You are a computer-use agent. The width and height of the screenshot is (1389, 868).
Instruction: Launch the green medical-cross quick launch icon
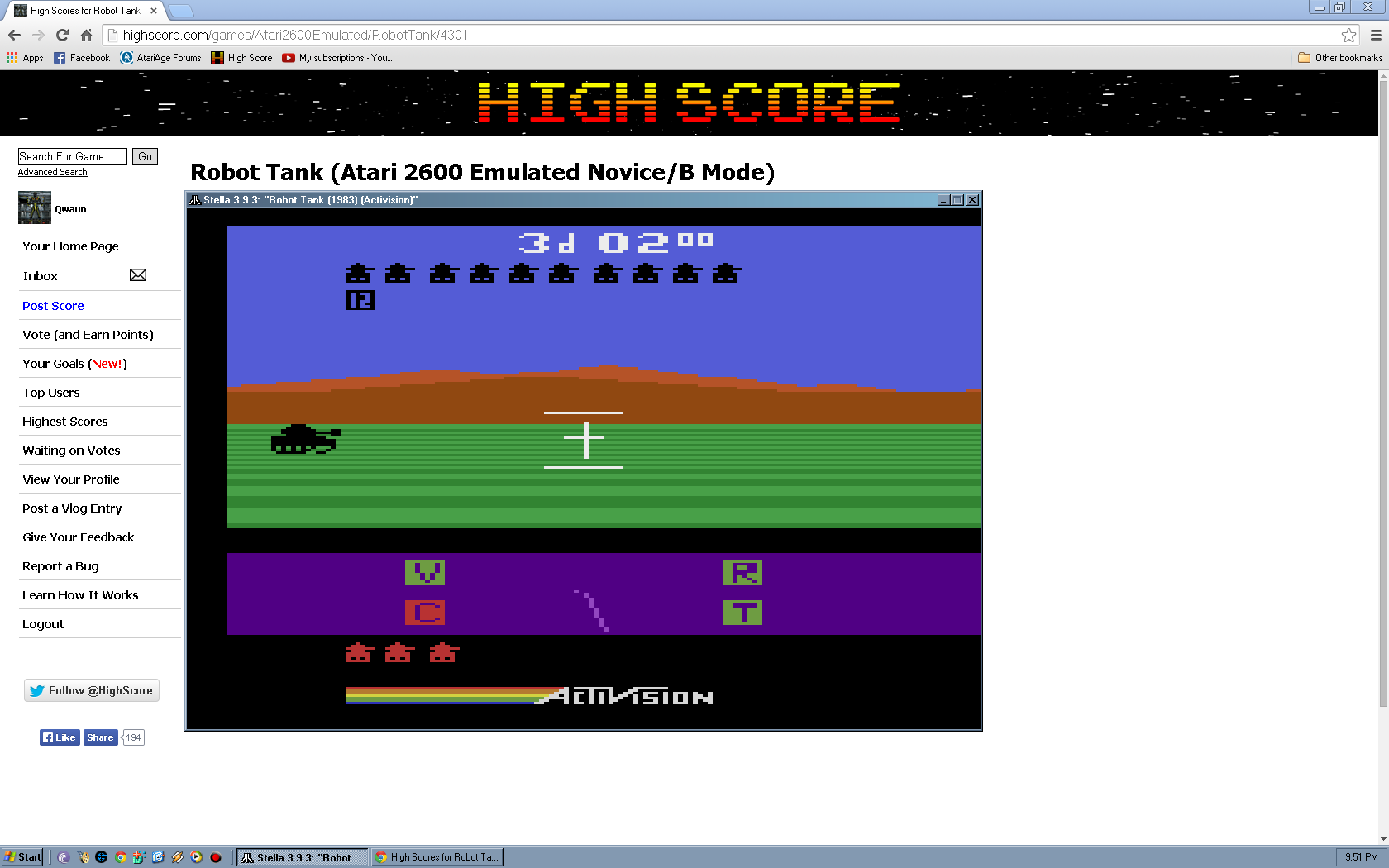(x=140, y=857)
